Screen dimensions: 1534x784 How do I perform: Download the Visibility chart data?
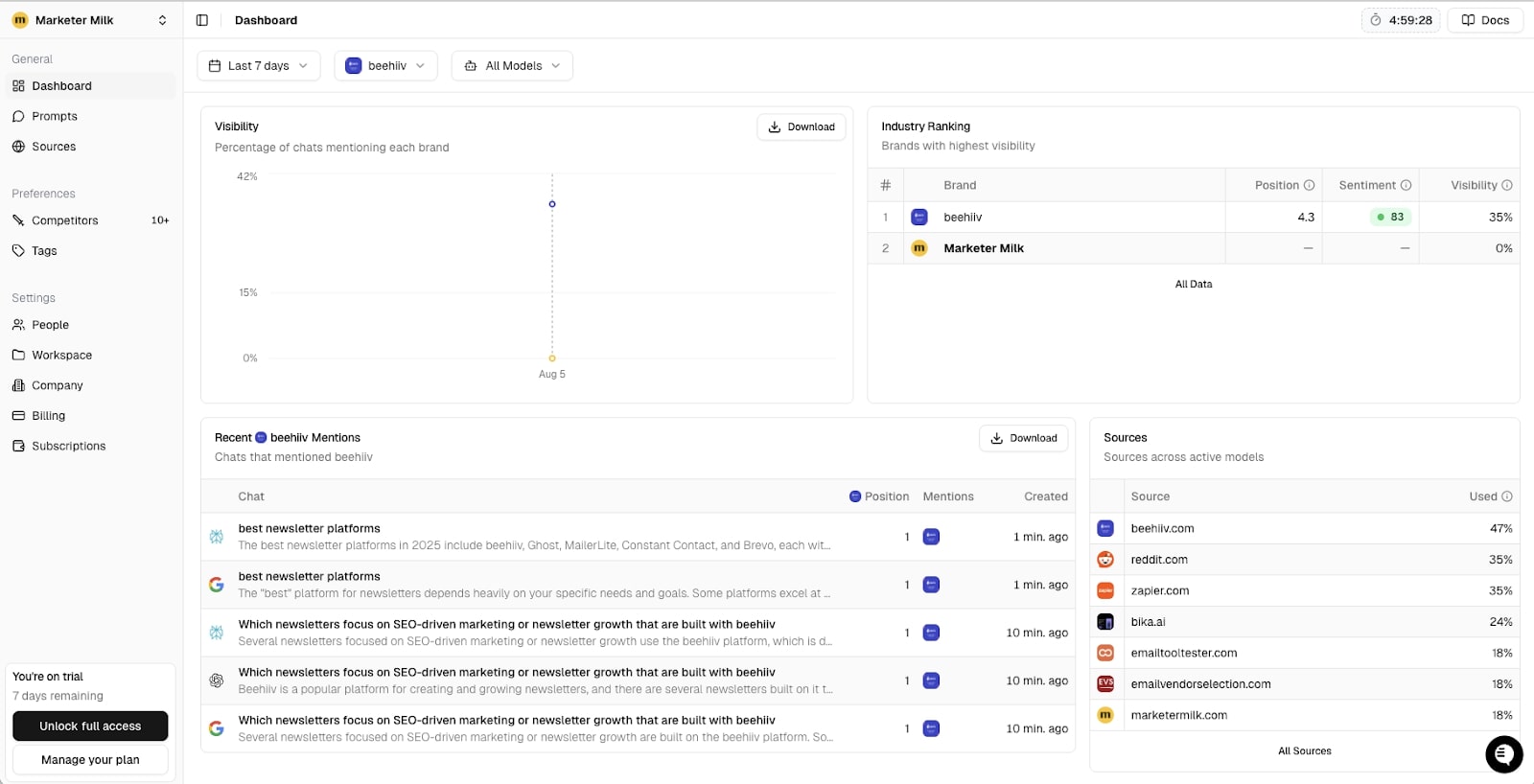[x=802, y=127]
